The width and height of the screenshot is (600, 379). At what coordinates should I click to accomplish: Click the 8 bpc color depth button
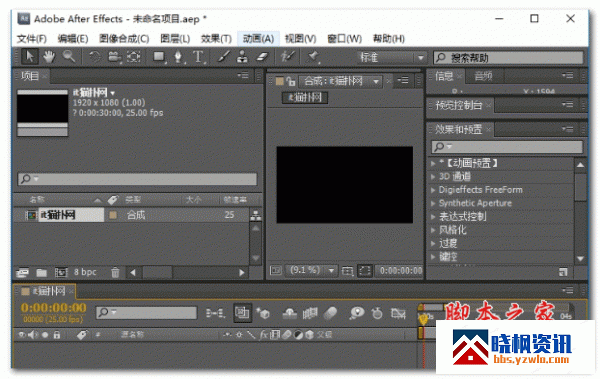click(85, 272)
